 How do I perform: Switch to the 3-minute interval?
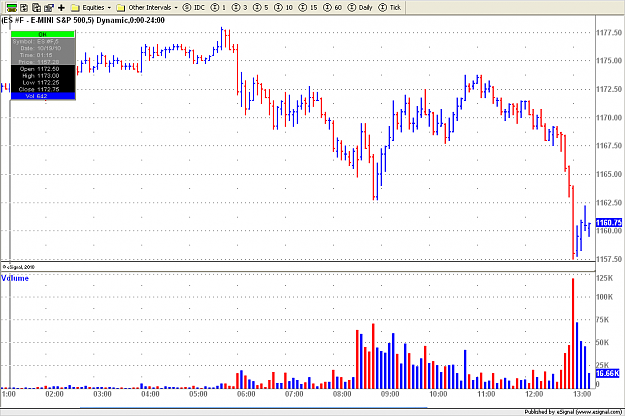coord(240,7)
